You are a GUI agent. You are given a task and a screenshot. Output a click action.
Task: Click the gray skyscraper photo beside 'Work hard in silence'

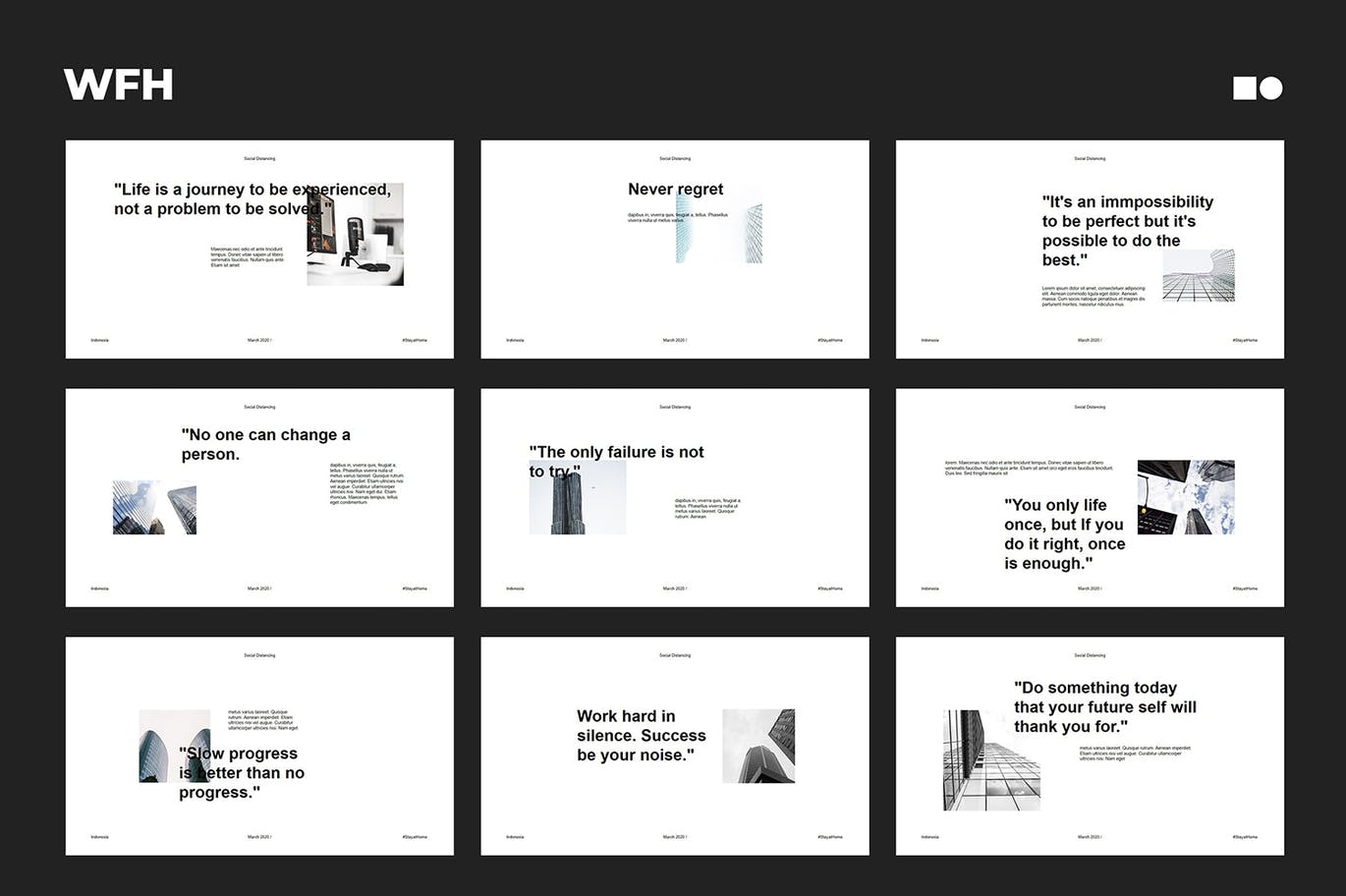[x=758, y=746]
